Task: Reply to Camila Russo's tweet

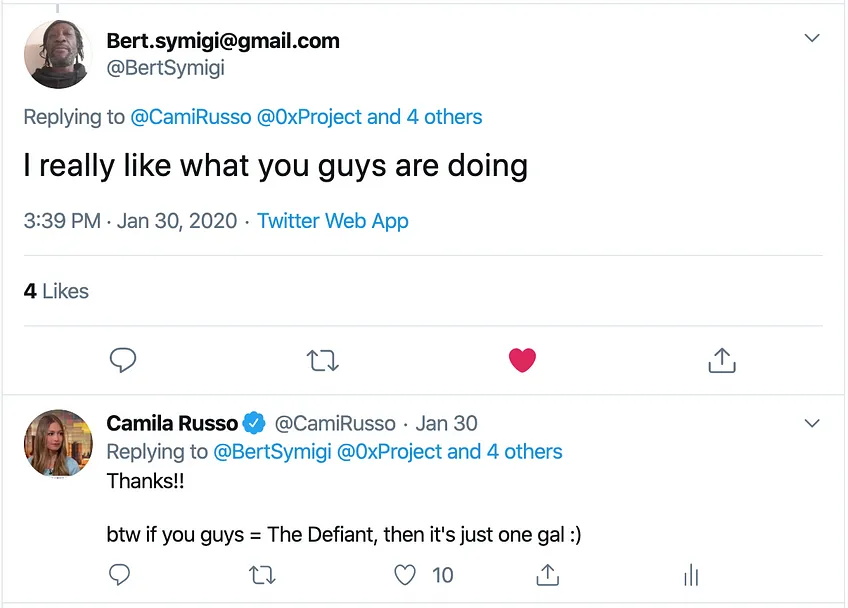Action: pos(120,574)
